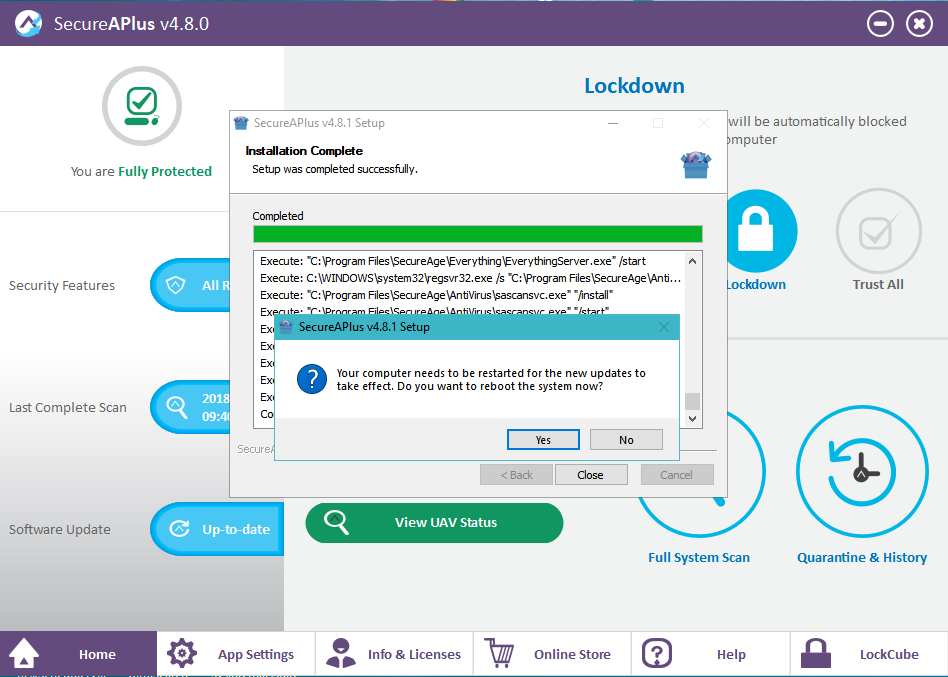
Task: Click the Lockdown mode label under the padlock
Action: pos(756,285)
